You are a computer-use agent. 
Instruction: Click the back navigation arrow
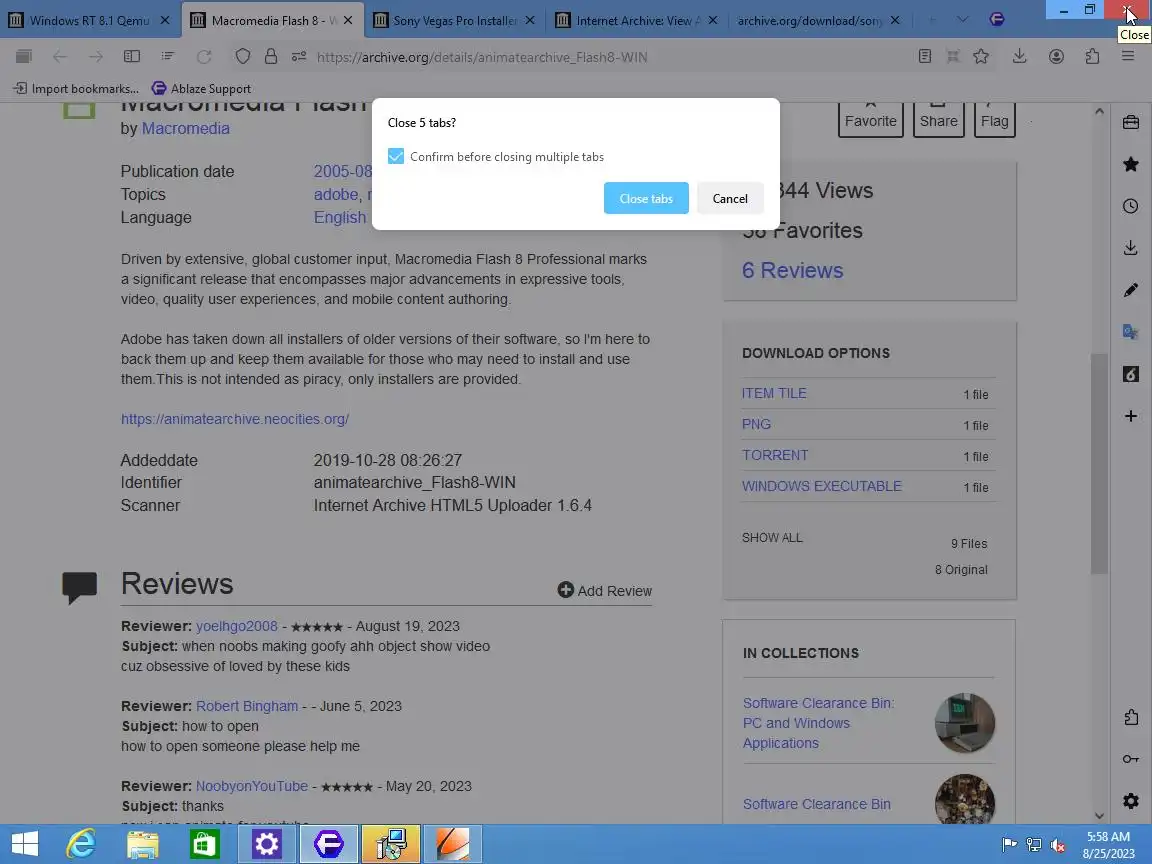tap(60, 57)
